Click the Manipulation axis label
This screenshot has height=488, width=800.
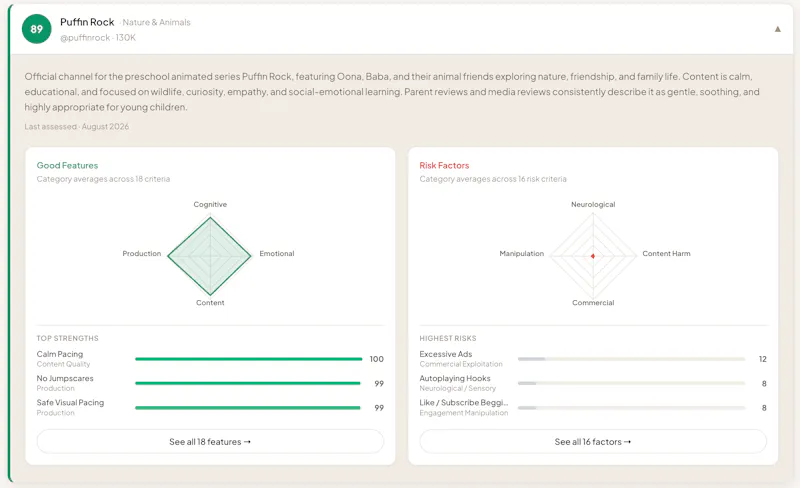coord(521,254)
